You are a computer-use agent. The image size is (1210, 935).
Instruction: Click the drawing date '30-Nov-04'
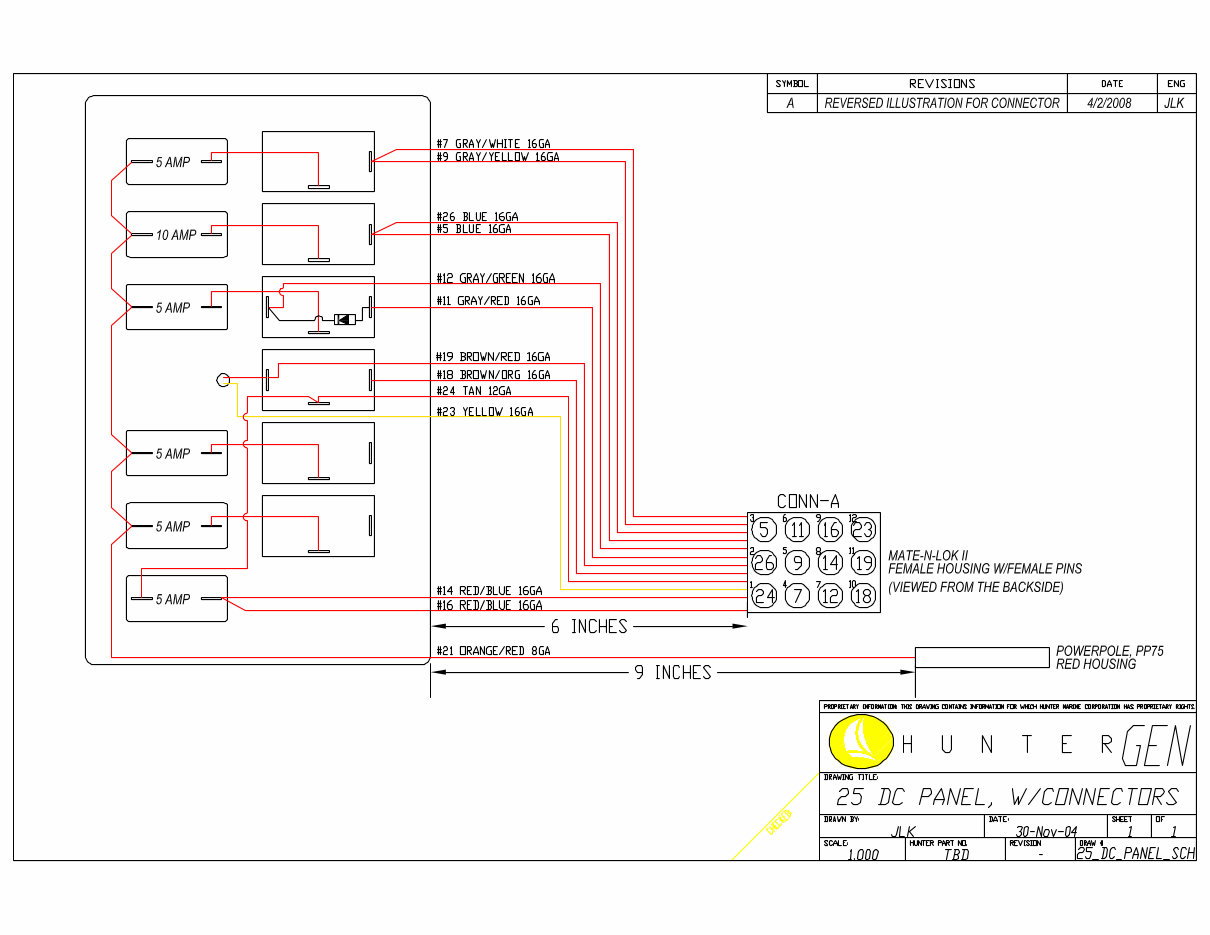[1046, 831]
